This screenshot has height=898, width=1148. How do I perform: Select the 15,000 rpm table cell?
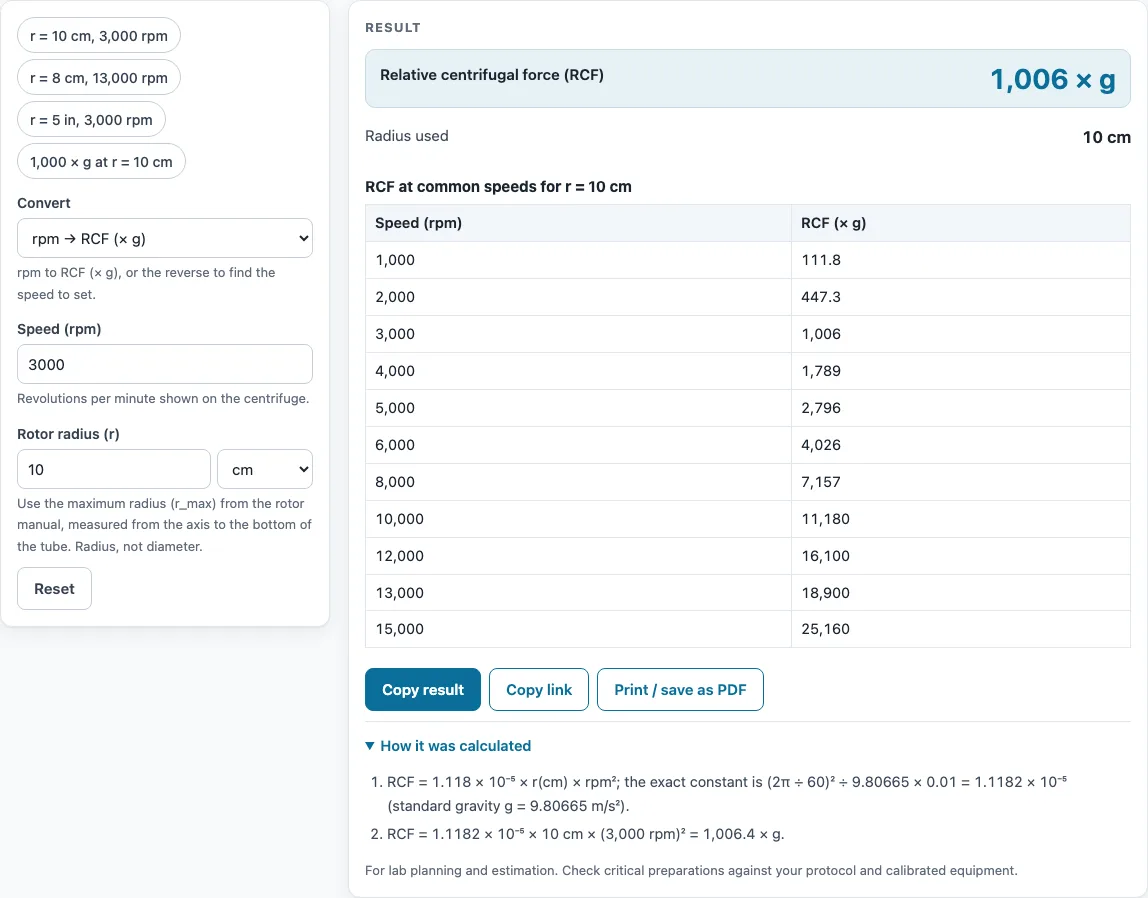point(578,629)
